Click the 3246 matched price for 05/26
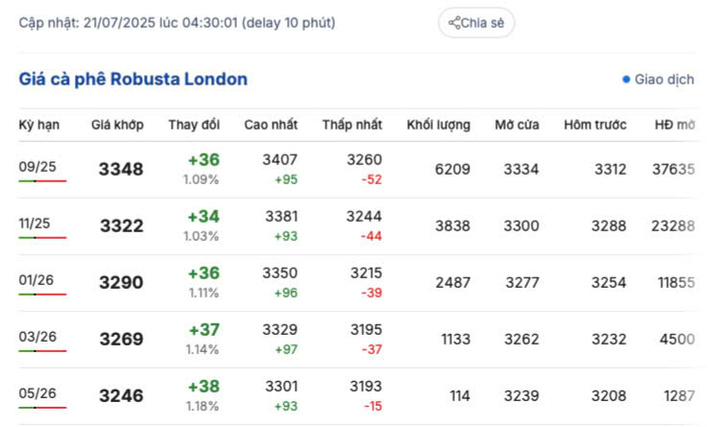Screen dimensions: 720x427 coord(121,396)
